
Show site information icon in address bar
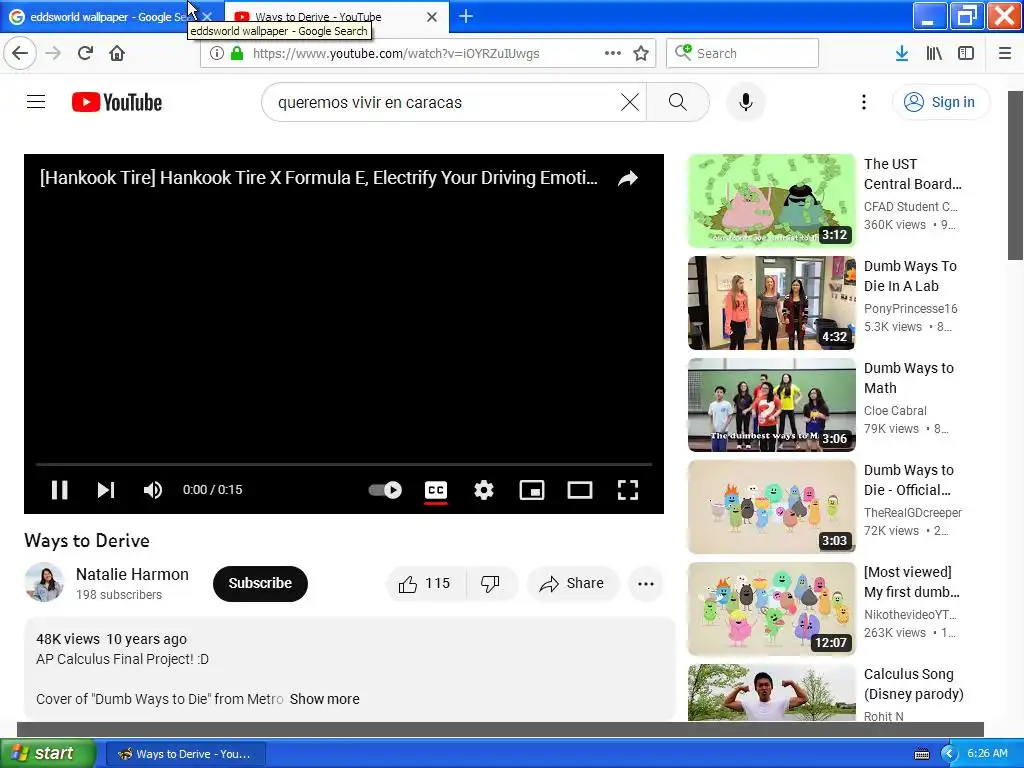click(217, 53)
